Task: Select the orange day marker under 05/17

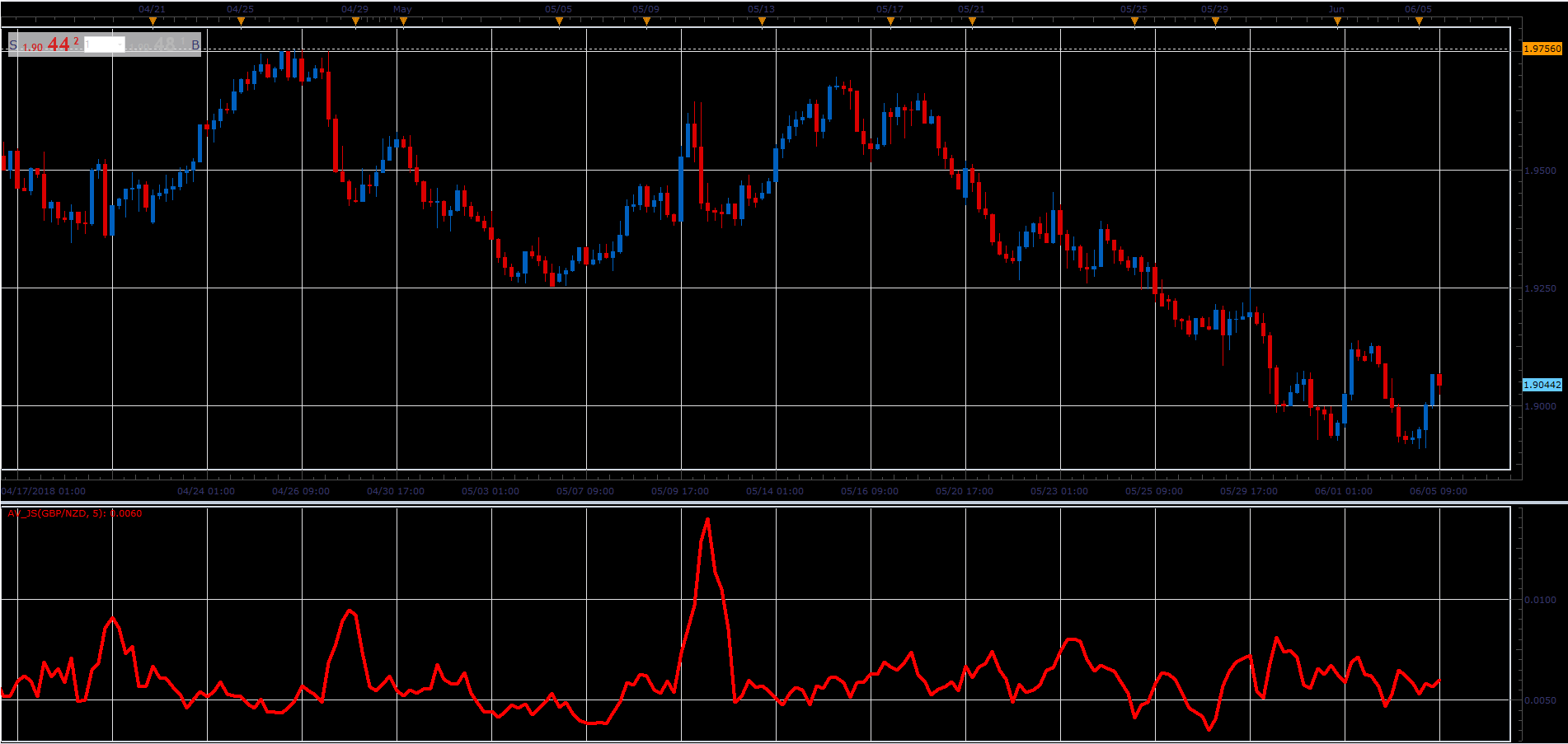Action: tap(890, 22)
